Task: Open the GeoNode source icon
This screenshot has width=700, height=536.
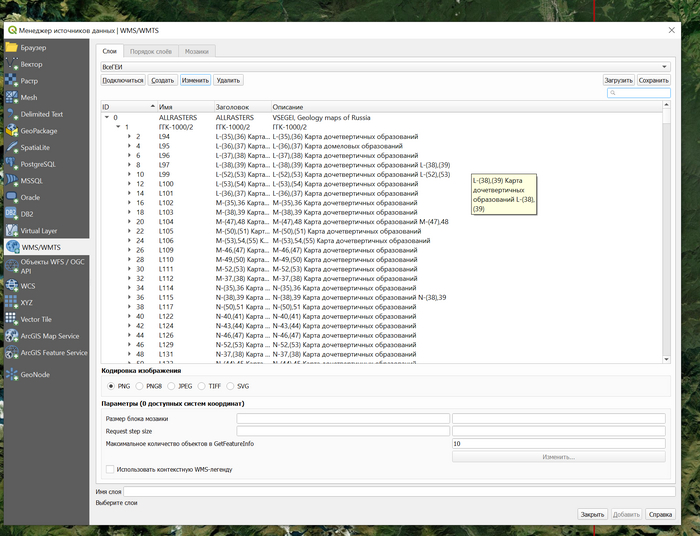Action: (x=12, y=375)
